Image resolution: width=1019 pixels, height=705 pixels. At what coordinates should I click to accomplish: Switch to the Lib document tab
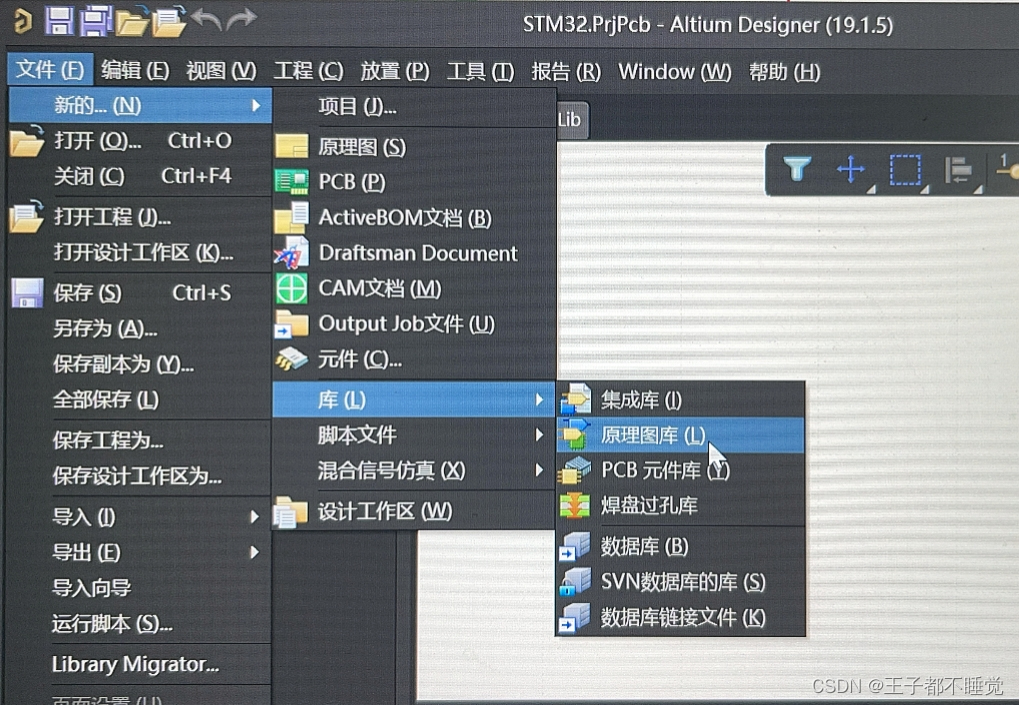(x=572, y=120)
